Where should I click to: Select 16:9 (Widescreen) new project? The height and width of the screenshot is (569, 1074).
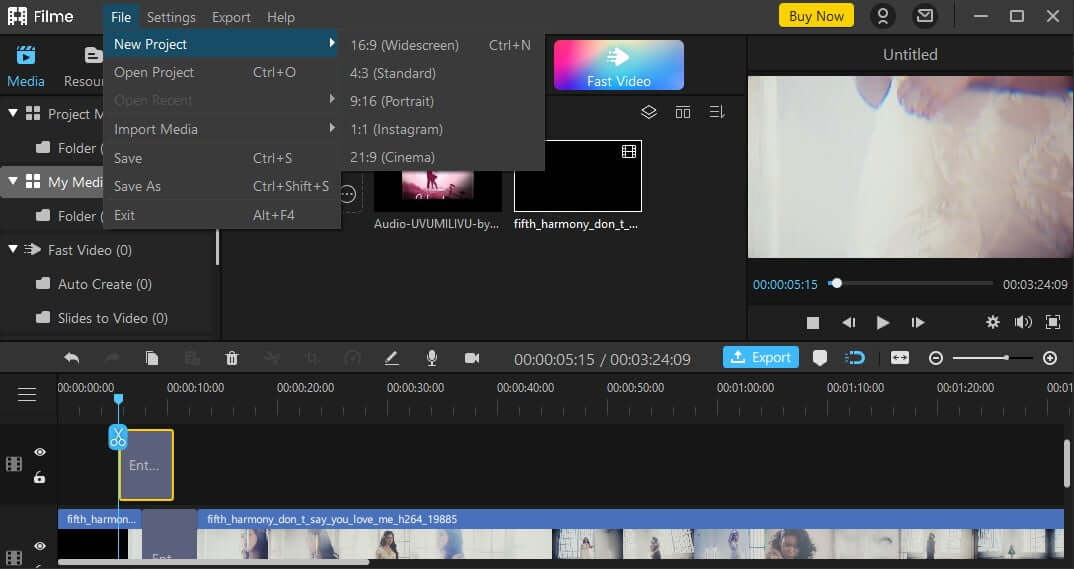[x=442, y=45]
